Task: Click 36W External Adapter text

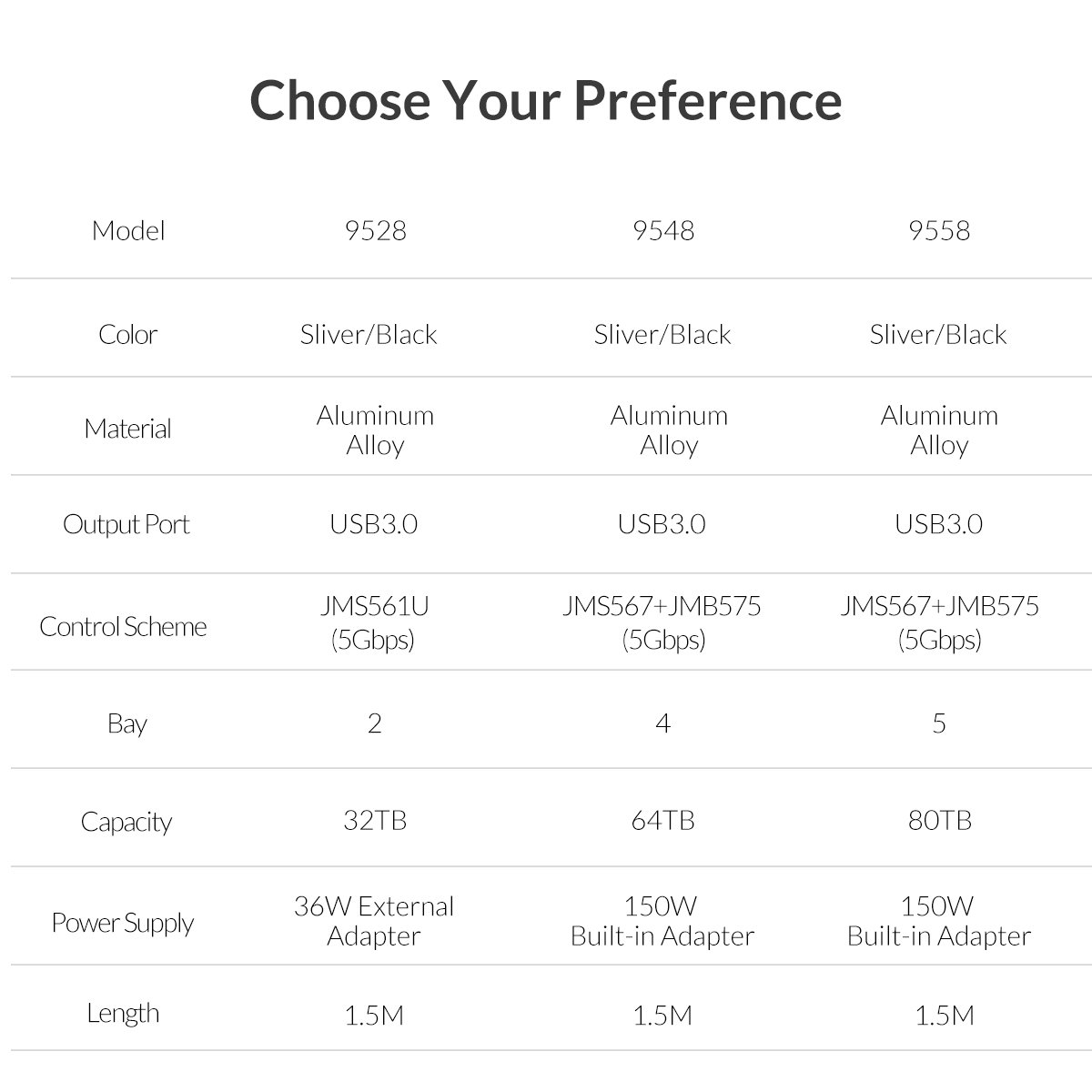Action: pyautogui.click(x=373, y=921)
